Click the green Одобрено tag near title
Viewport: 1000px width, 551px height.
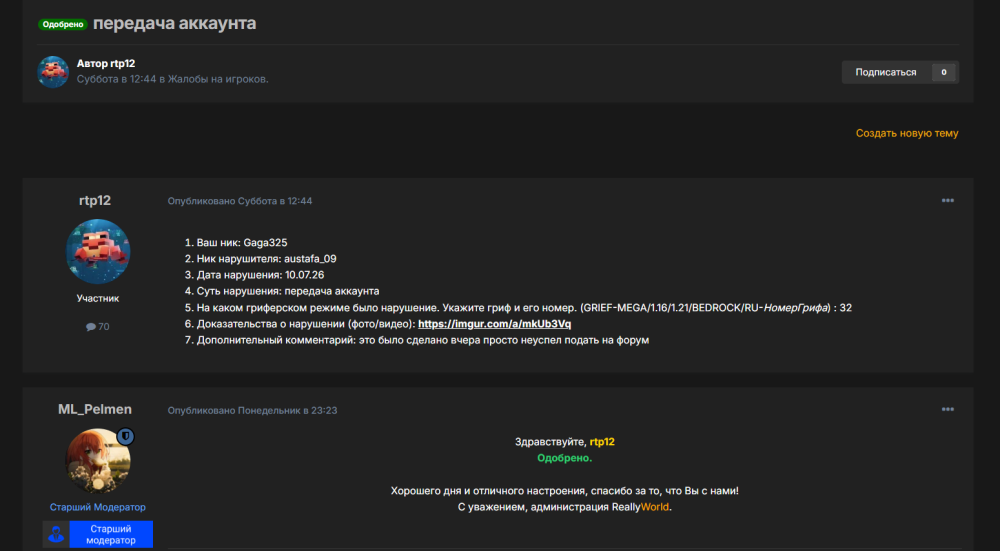tap(62, 24)
